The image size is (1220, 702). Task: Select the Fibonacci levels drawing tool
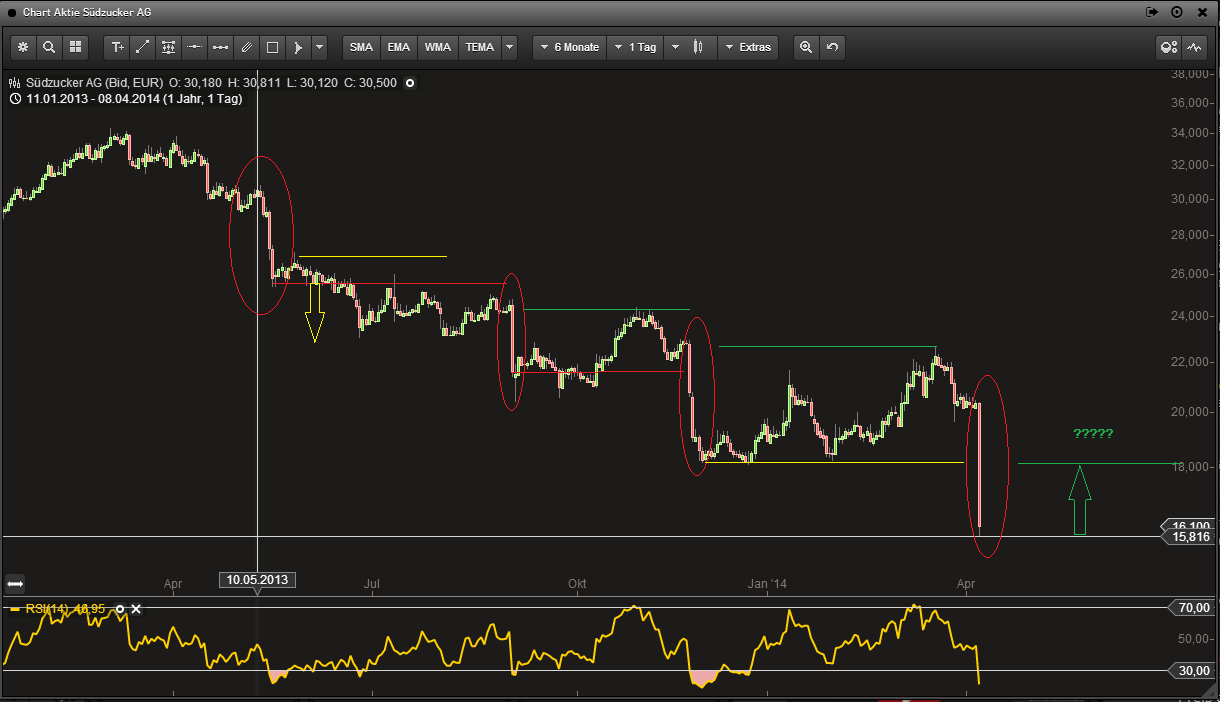coord(169,47)
